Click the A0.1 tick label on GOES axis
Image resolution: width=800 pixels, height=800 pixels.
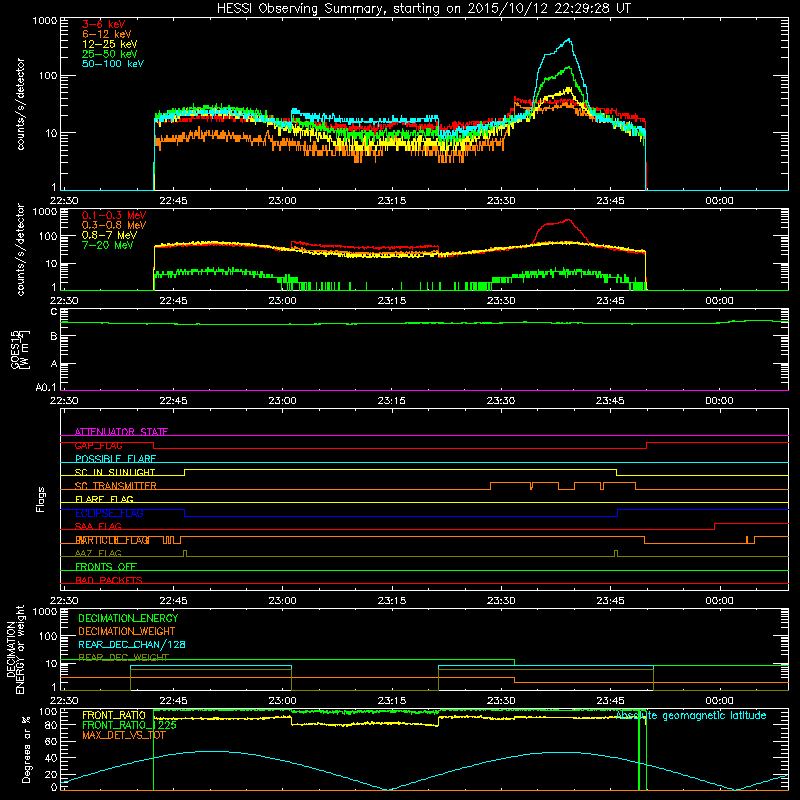[46, 388]
